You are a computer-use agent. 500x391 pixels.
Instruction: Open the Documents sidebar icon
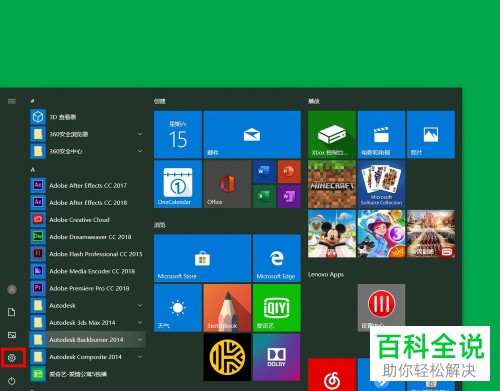click(x=12, y=312)
